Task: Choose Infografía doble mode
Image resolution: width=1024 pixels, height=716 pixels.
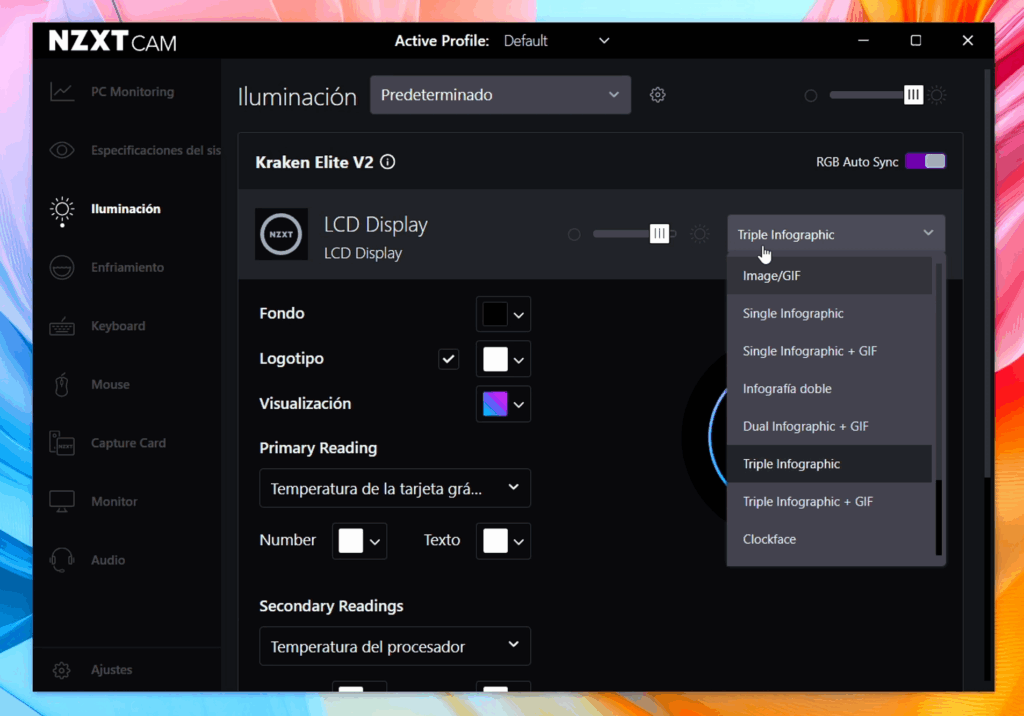Action: [x=829, y=389]
